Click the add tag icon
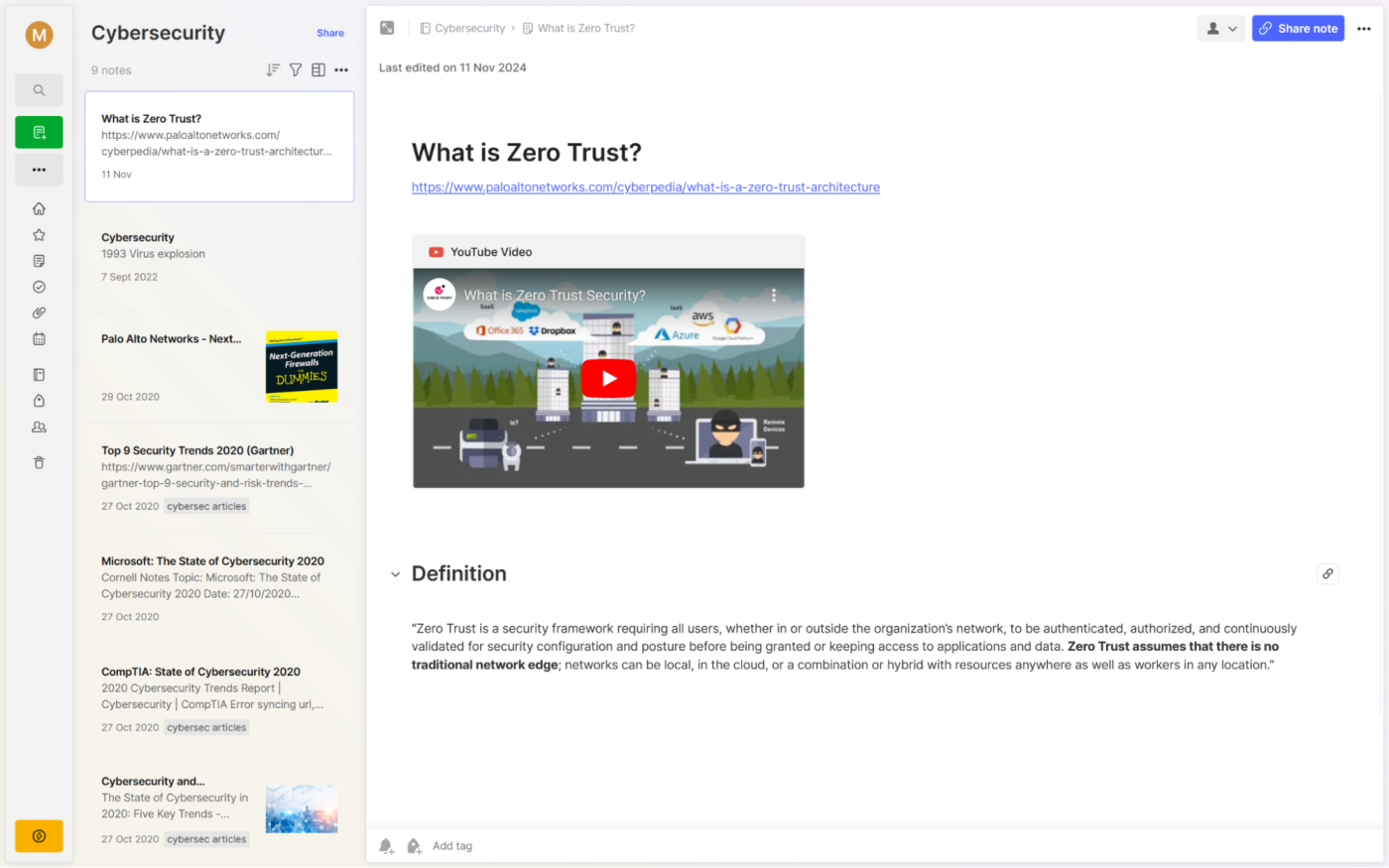The height and width of the screenshot is (868, 1389). click(414, 846)
